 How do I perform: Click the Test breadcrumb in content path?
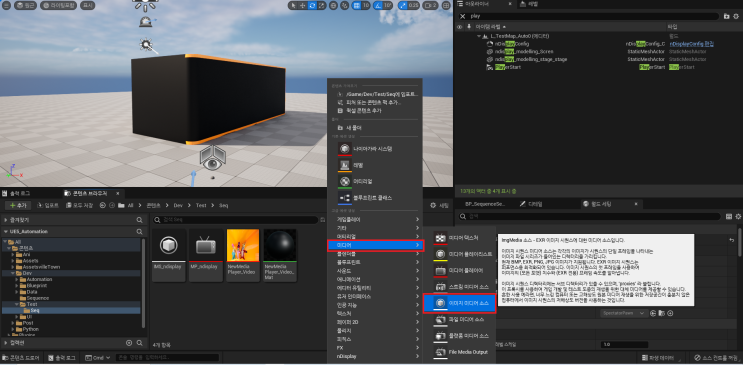click(x=201, y=205)
